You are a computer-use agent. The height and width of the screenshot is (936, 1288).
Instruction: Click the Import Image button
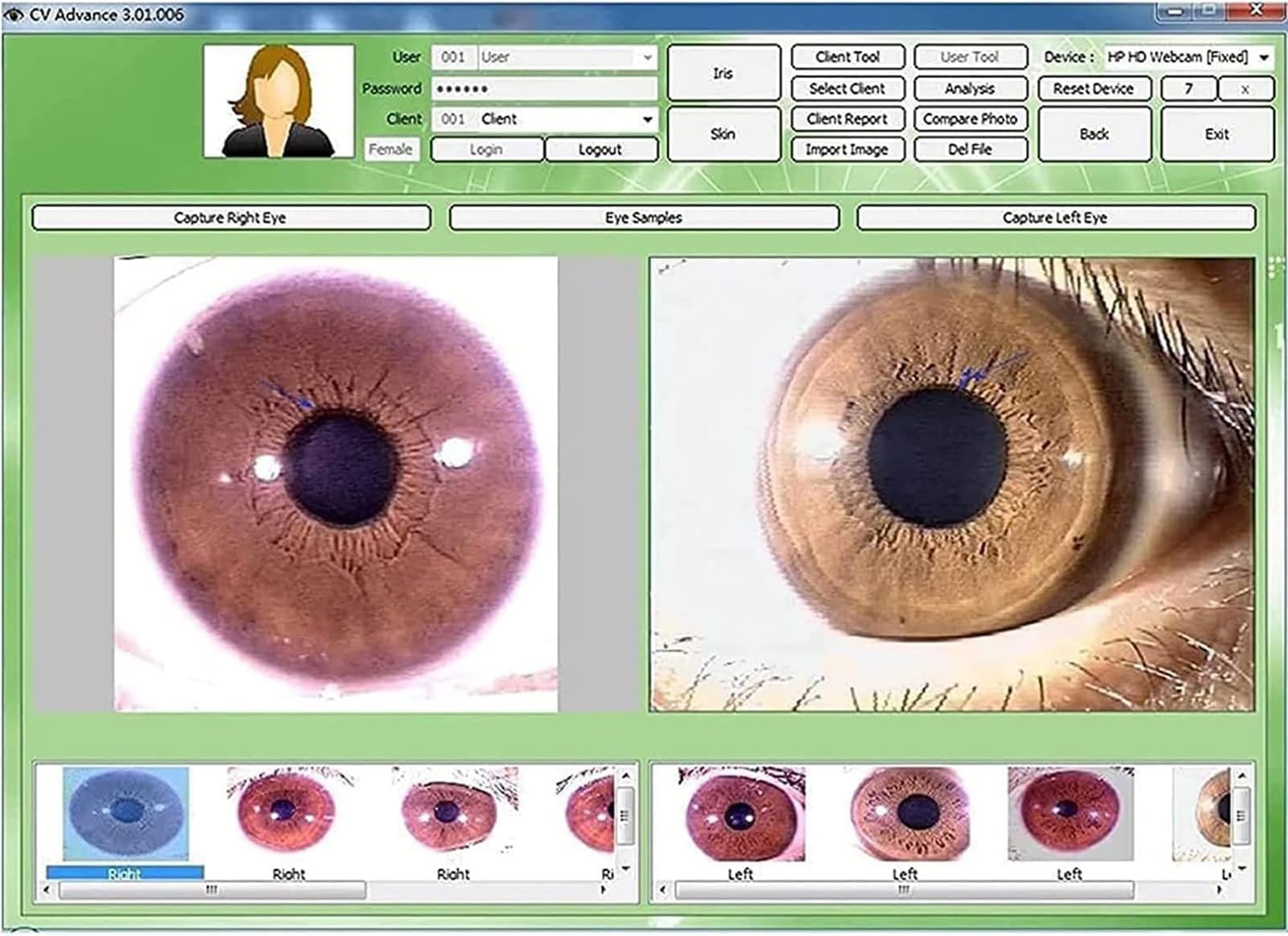click(847, 150)
